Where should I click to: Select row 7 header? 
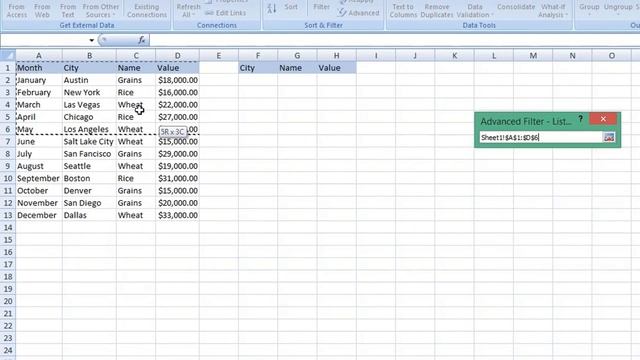[x=8, y=142]
